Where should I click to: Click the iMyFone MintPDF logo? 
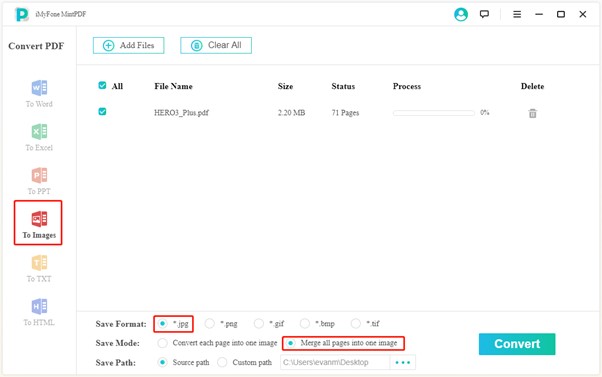(x=22, y=15)
